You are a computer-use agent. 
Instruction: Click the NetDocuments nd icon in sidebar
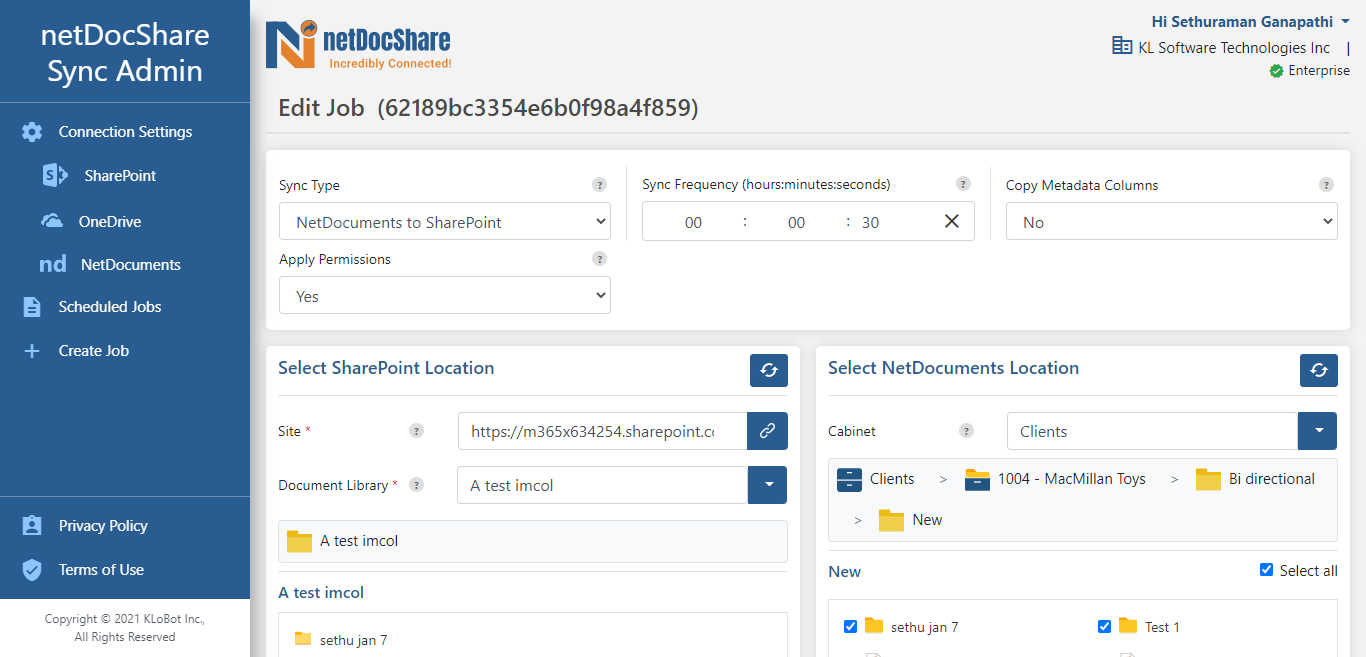pos(53,264)
